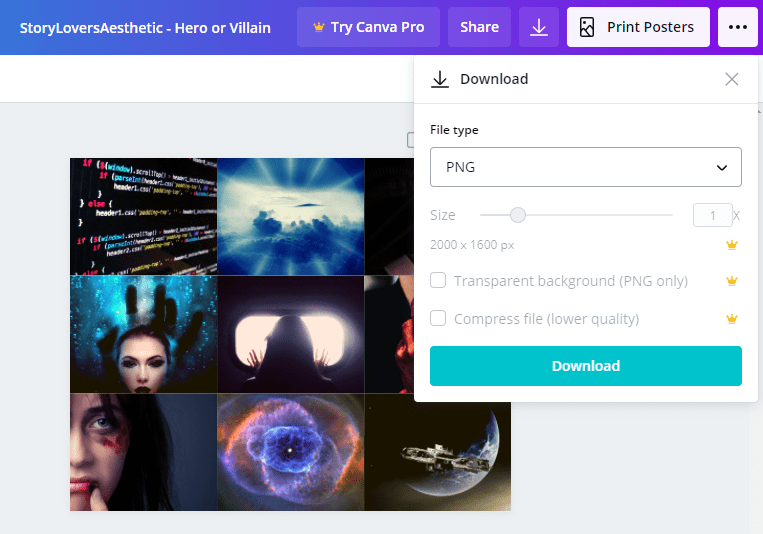Tick the Compress file (lower quality) checkbox
Screen dimensions: 763x534
[438, 319]
